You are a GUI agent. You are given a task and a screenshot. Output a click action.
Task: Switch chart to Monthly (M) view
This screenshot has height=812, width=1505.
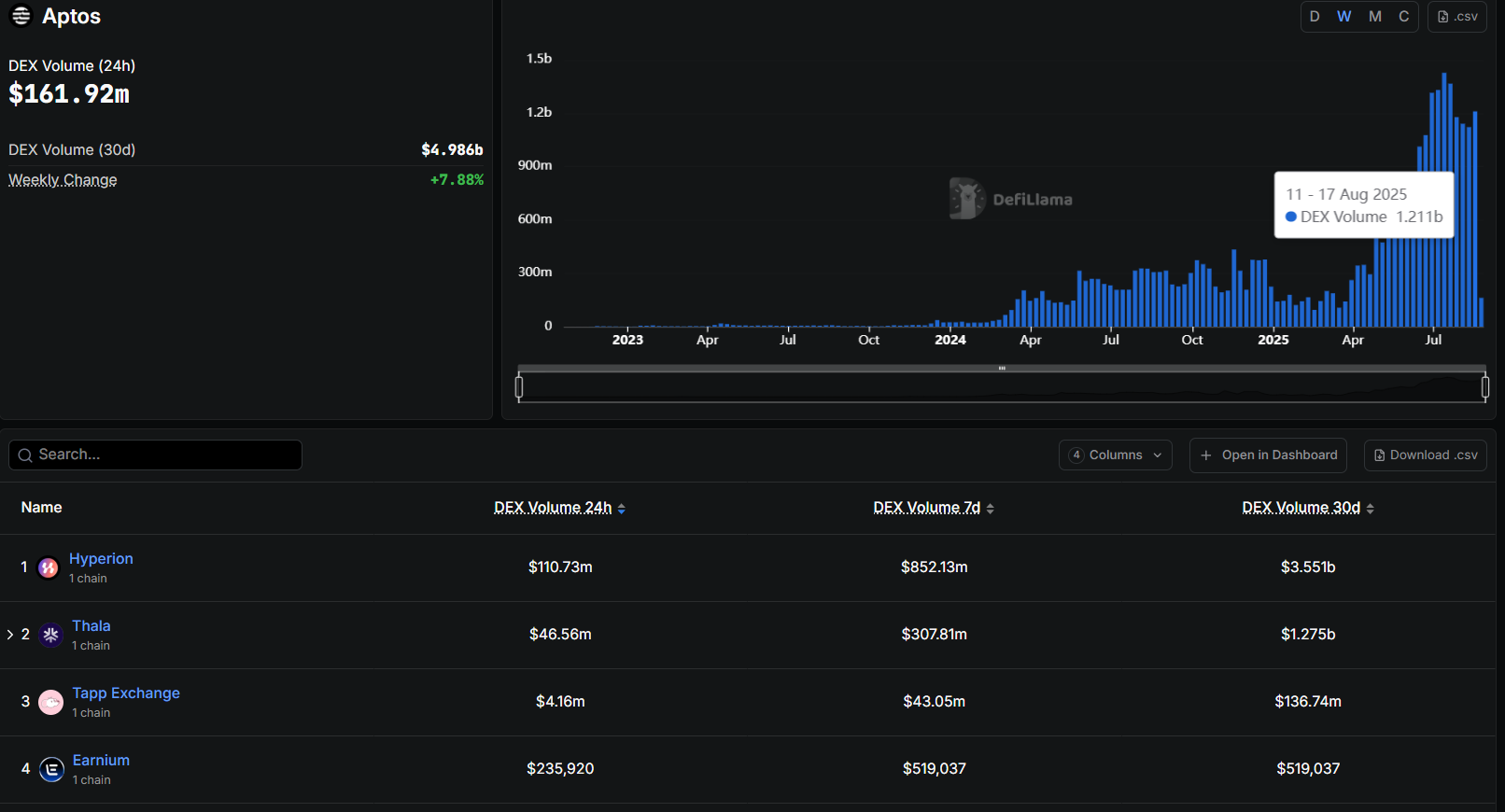pyautogui.click(x=1375, y=17)
